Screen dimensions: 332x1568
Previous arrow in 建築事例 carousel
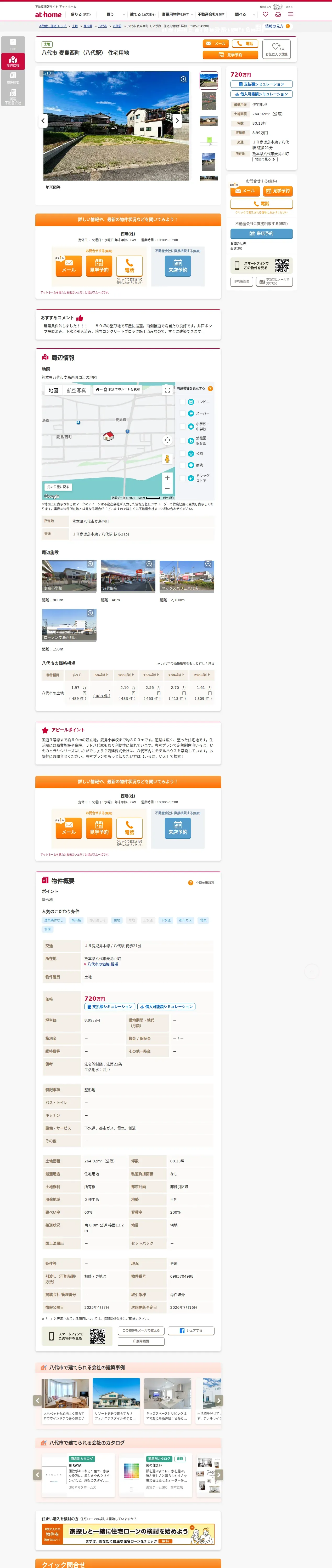point(37,1400)
